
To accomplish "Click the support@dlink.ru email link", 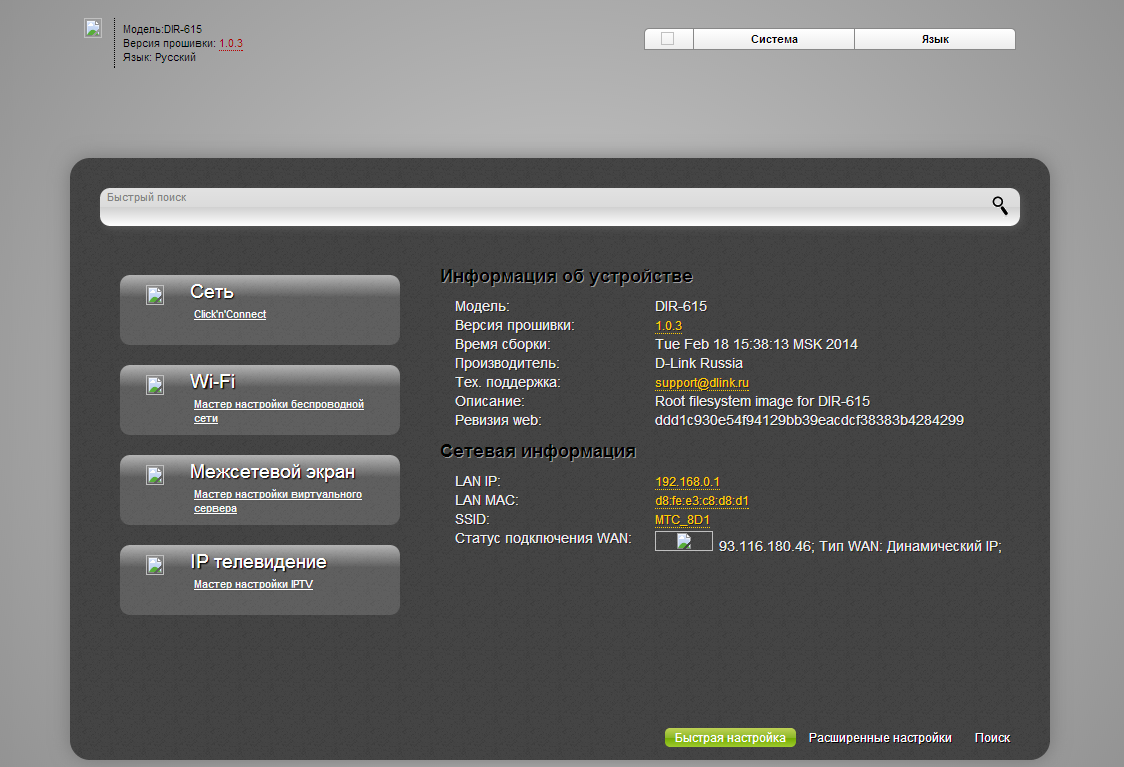I will click(702, 383).
